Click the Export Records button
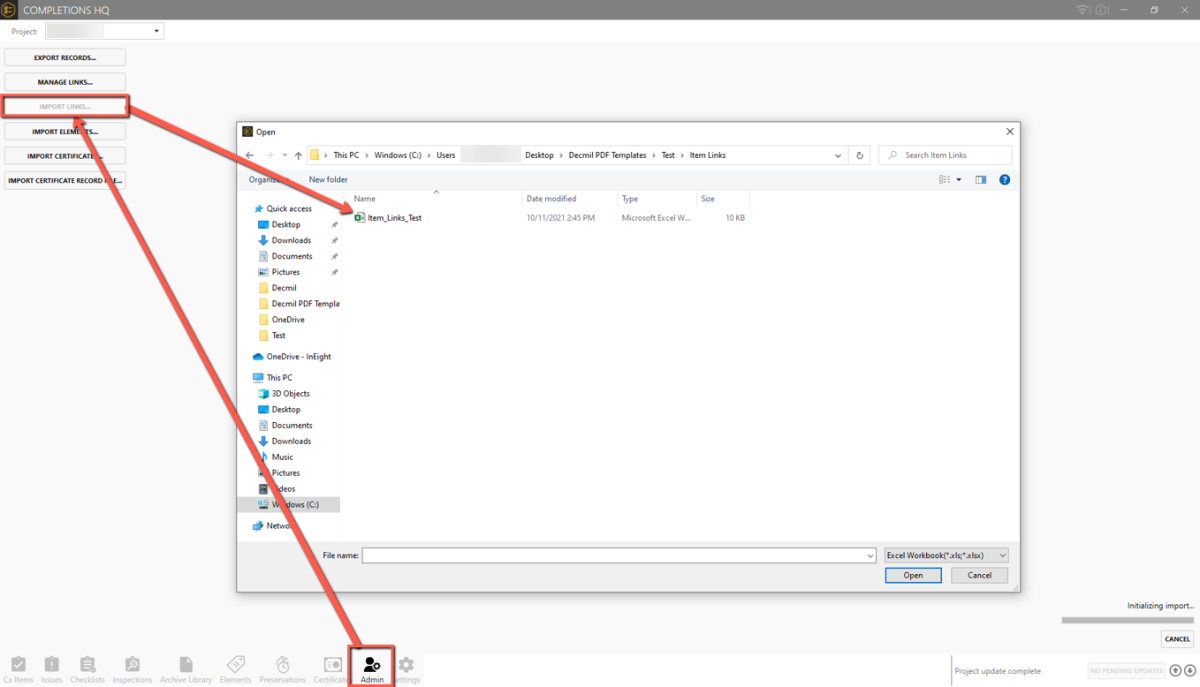Screen dimensions: 1200x687 point(65,58)
